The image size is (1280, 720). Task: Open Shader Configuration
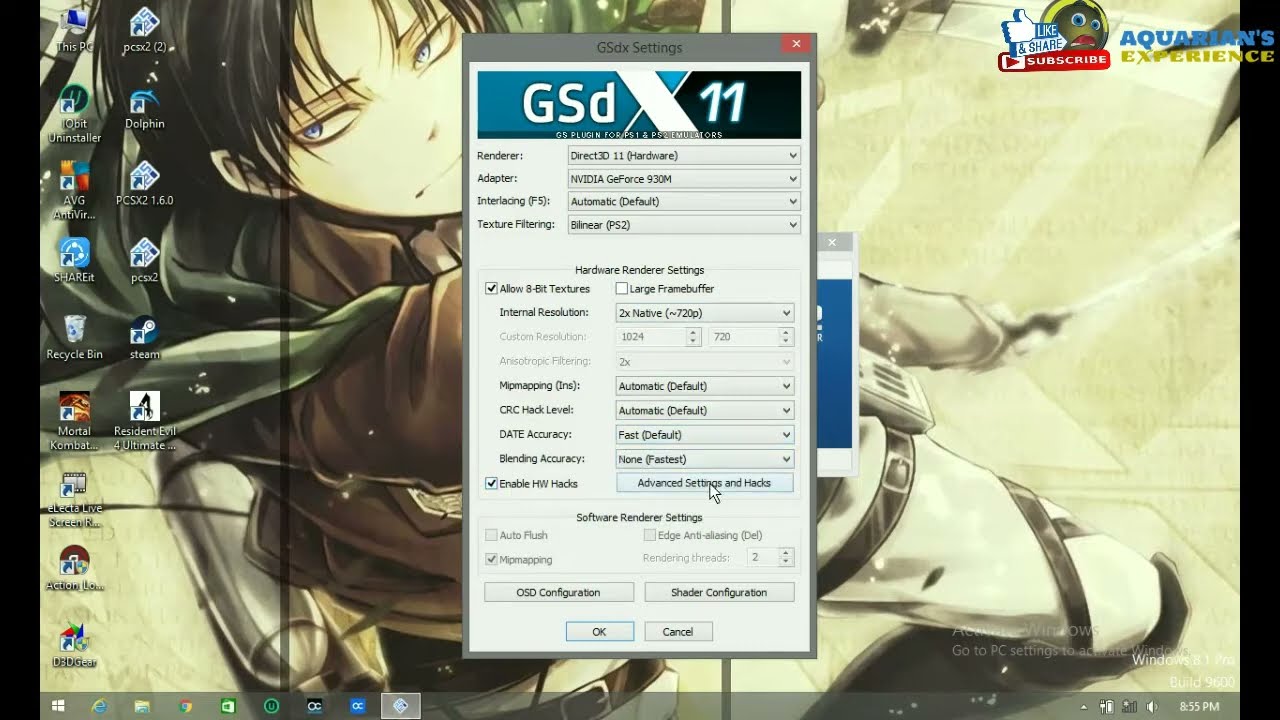click(x=719, y=593)
